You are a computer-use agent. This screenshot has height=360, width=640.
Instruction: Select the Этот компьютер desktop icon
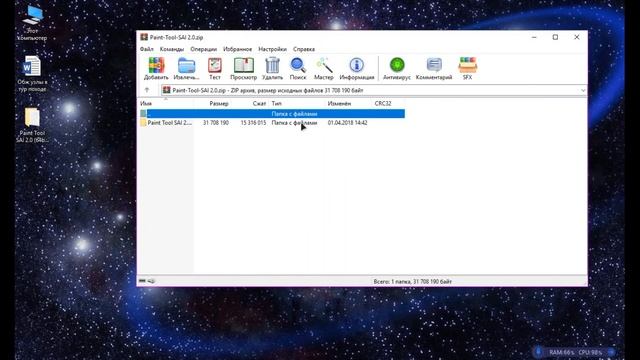[x=32, y=23]
